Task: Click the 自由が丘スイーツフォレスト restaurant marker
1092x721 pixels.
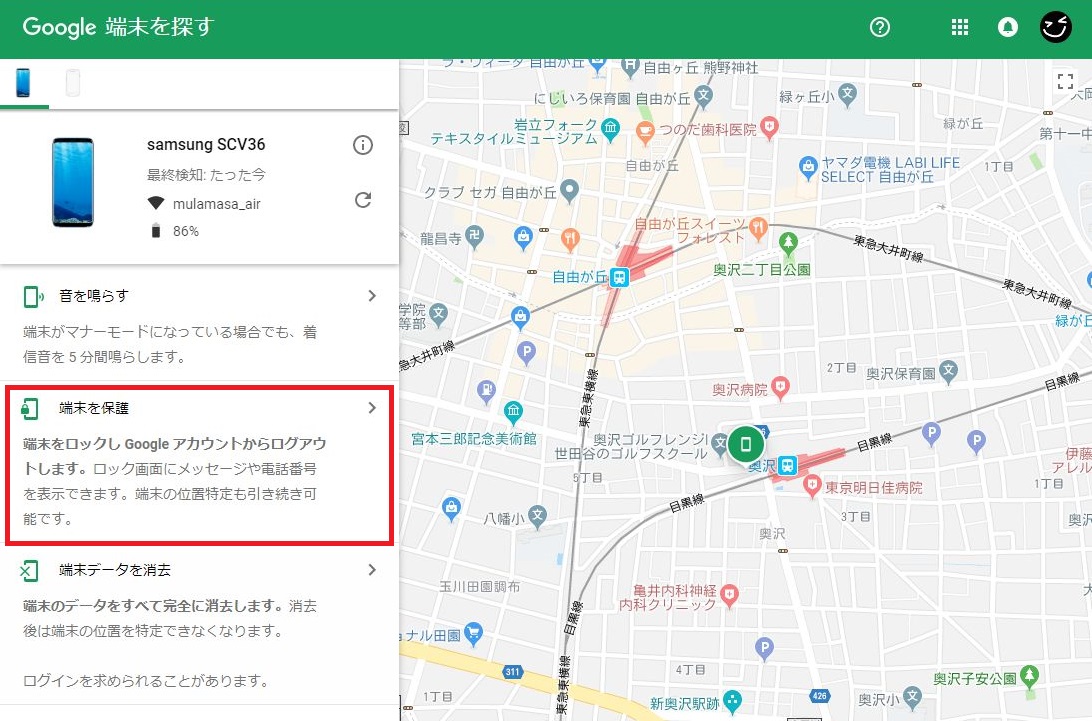Action: 758,226
